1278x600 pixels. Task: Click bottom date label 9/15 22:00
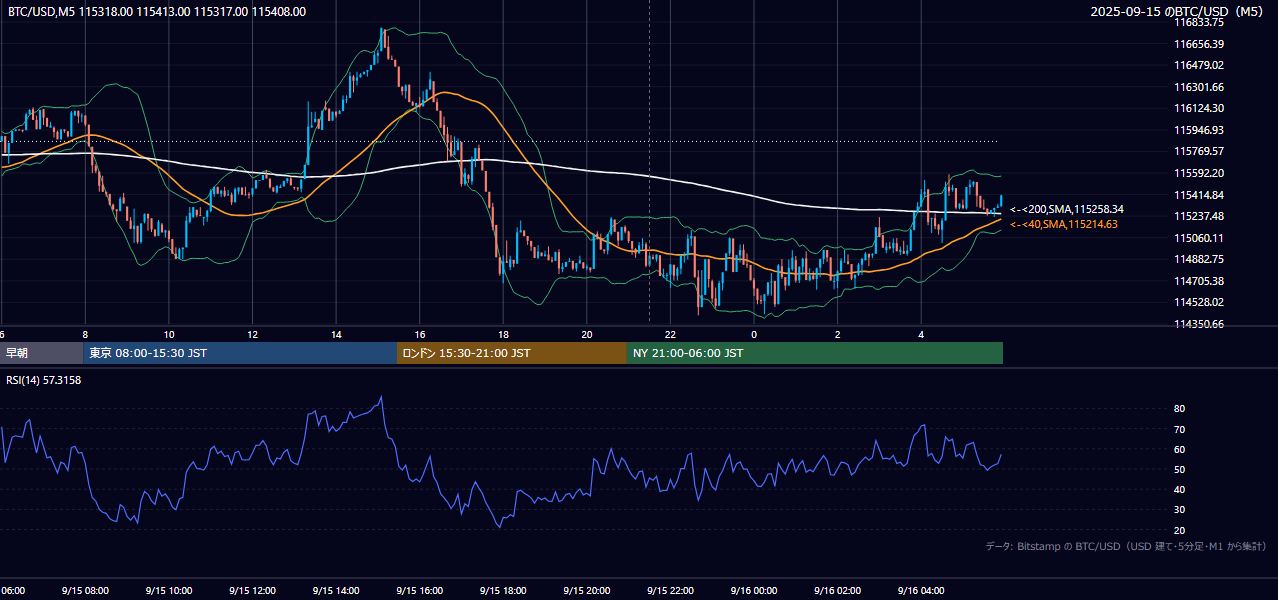click(670, 590)
